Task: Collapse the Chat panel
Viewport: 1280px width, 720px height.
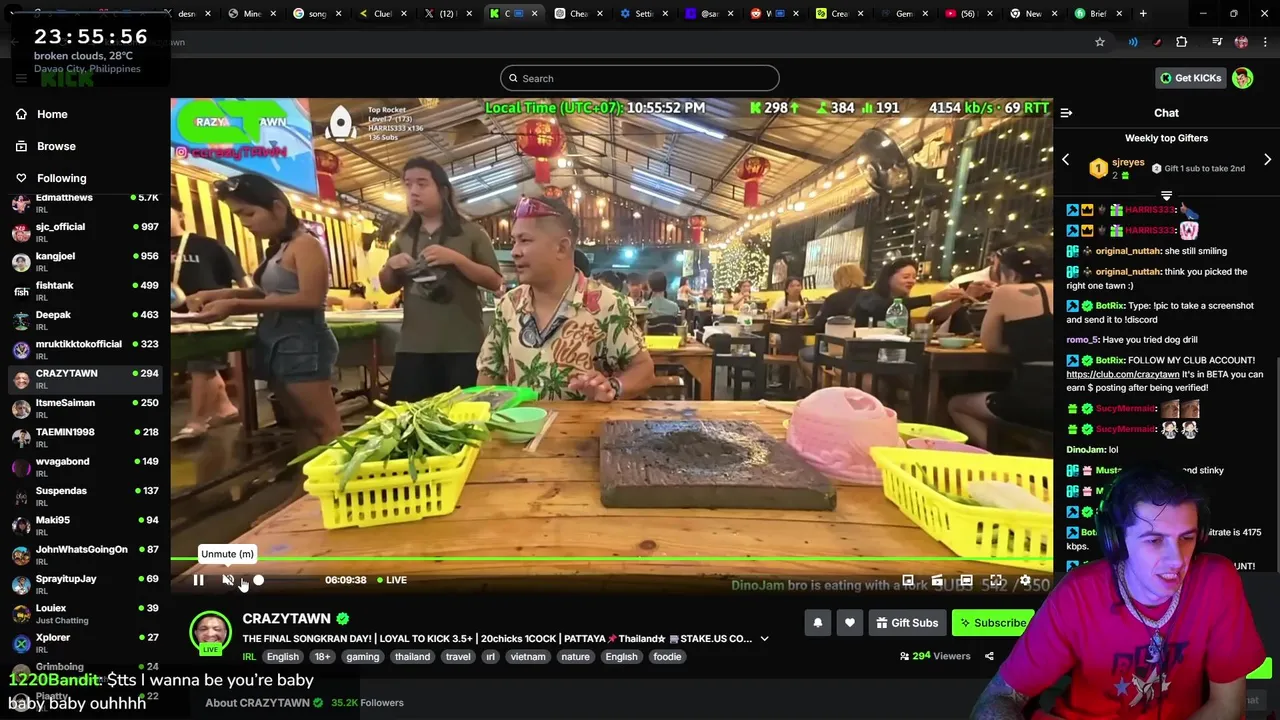Action: pos(1066,113)
